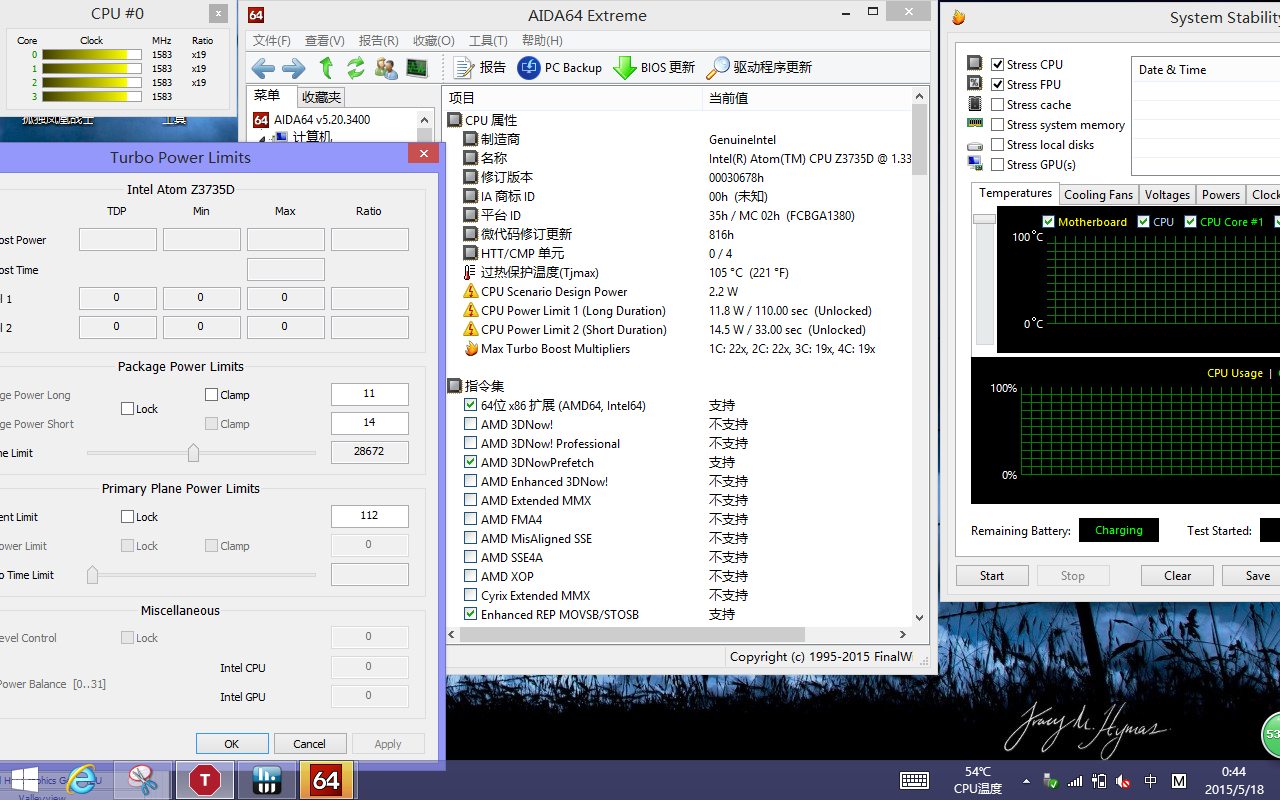Open 收藏(O) menu
This screenshot has width=1280, height=800.
point(433,41)
